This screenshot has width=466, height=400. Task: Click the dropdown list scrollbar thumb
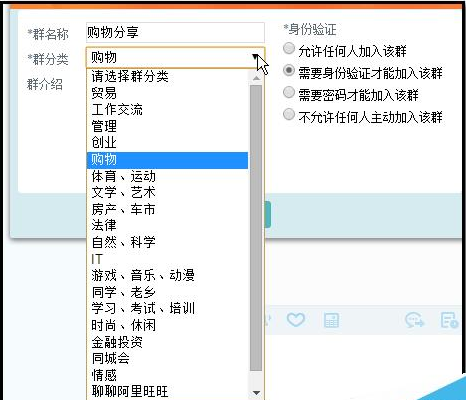click(x=256, y=228)
